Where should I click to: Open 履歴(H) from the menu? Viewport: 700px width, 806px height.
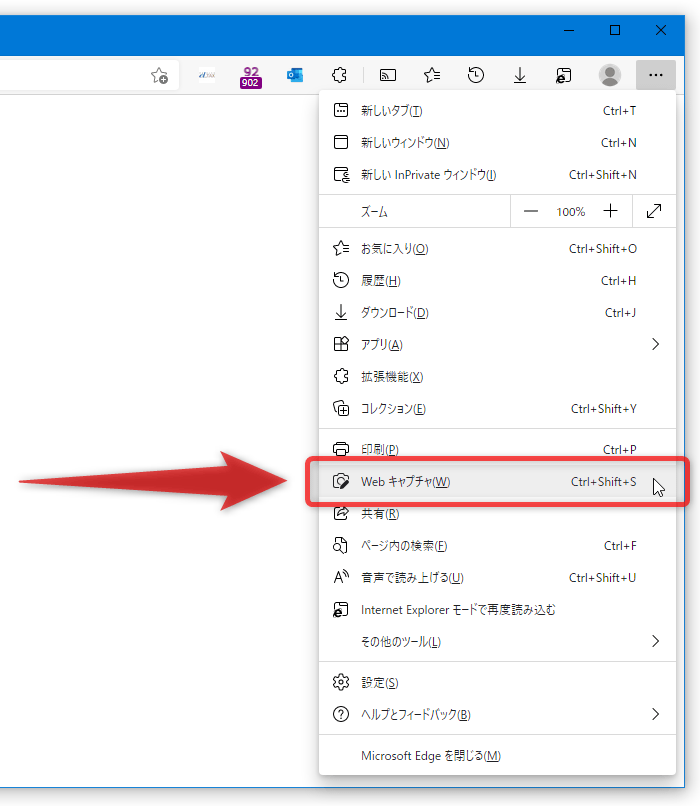(x=497, y=281)
